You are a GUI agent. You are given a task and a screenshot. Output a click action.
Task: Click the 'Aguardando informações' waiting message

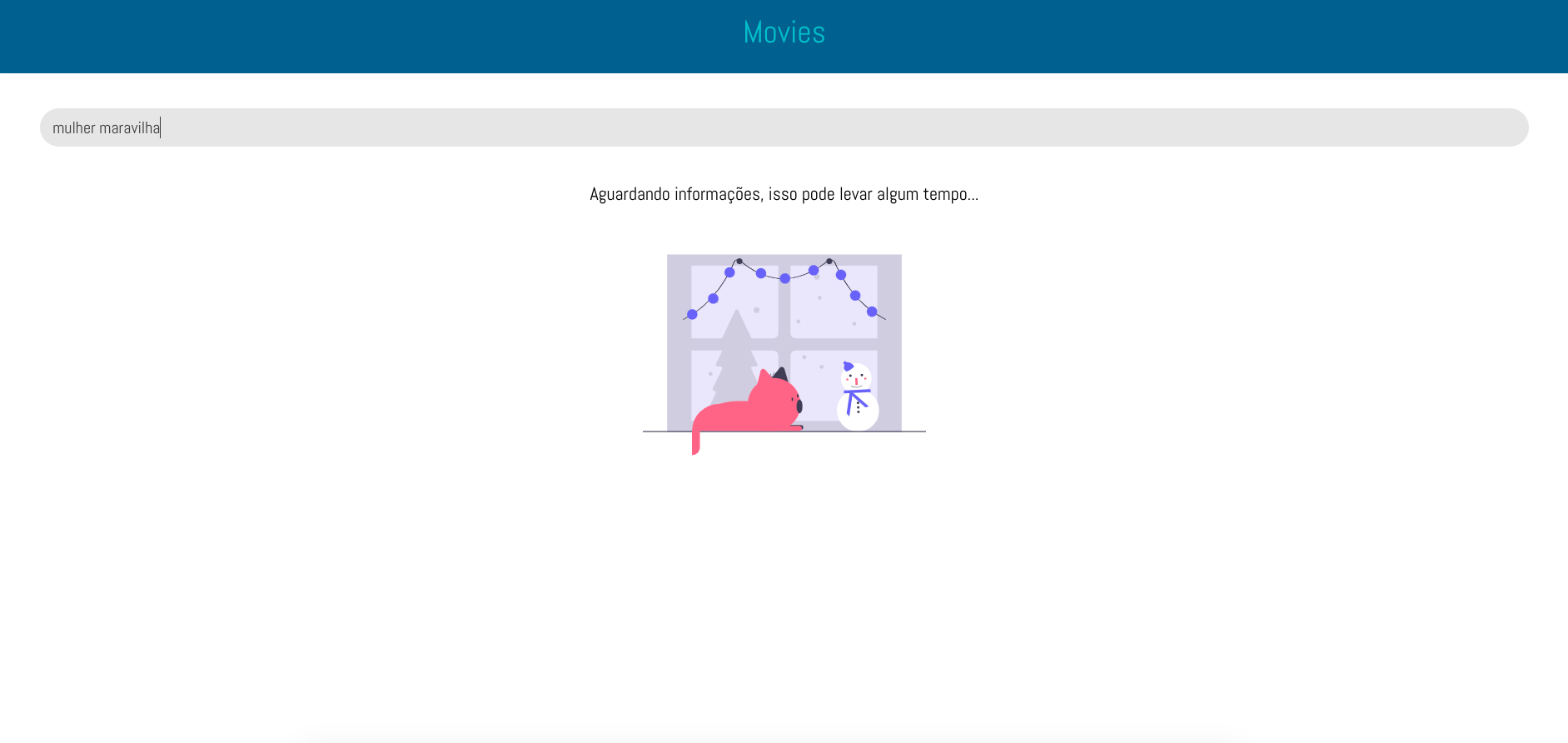(784, 194)
